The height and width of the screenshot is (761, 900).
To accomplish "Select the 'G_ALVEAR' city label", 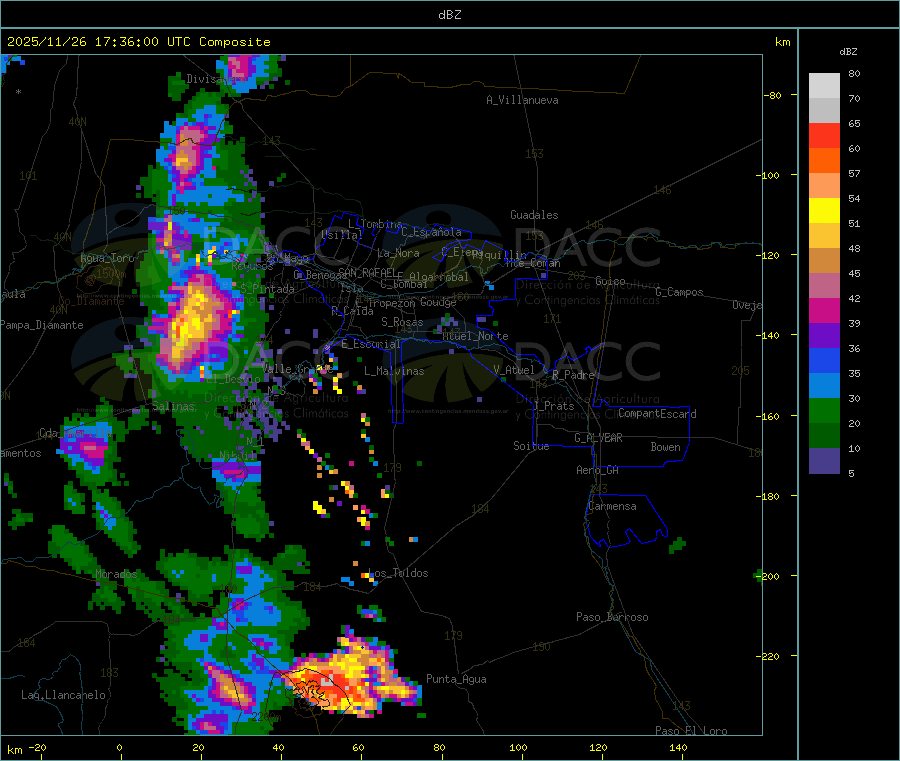I will tap(598, 438).
